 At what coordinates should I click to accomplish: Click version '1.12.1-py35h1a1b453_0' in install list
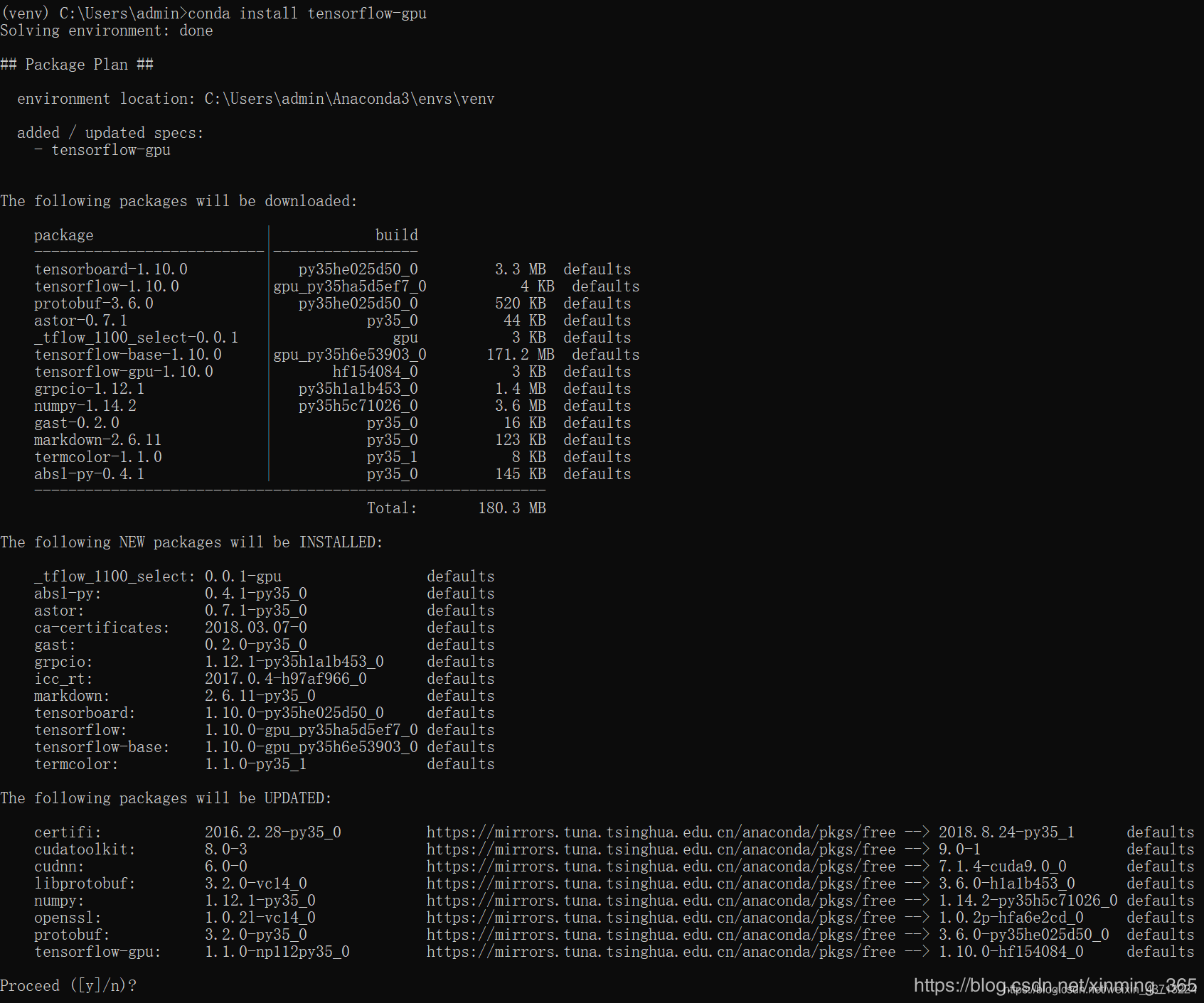(x=294, y=662)
